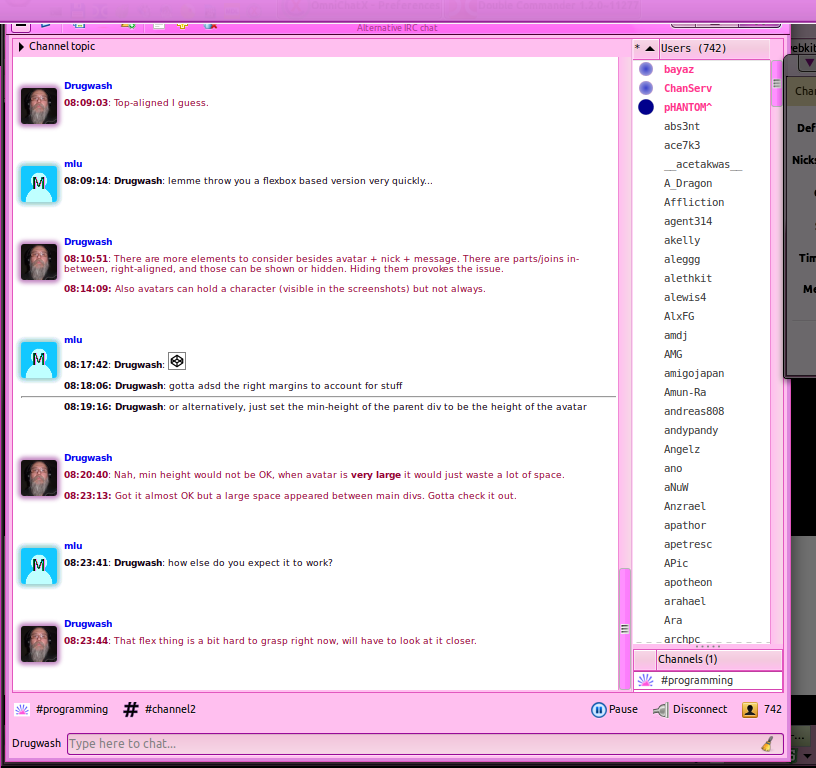
Task: Open mlu avatar at 08:09:14 message
Action: 39,184
